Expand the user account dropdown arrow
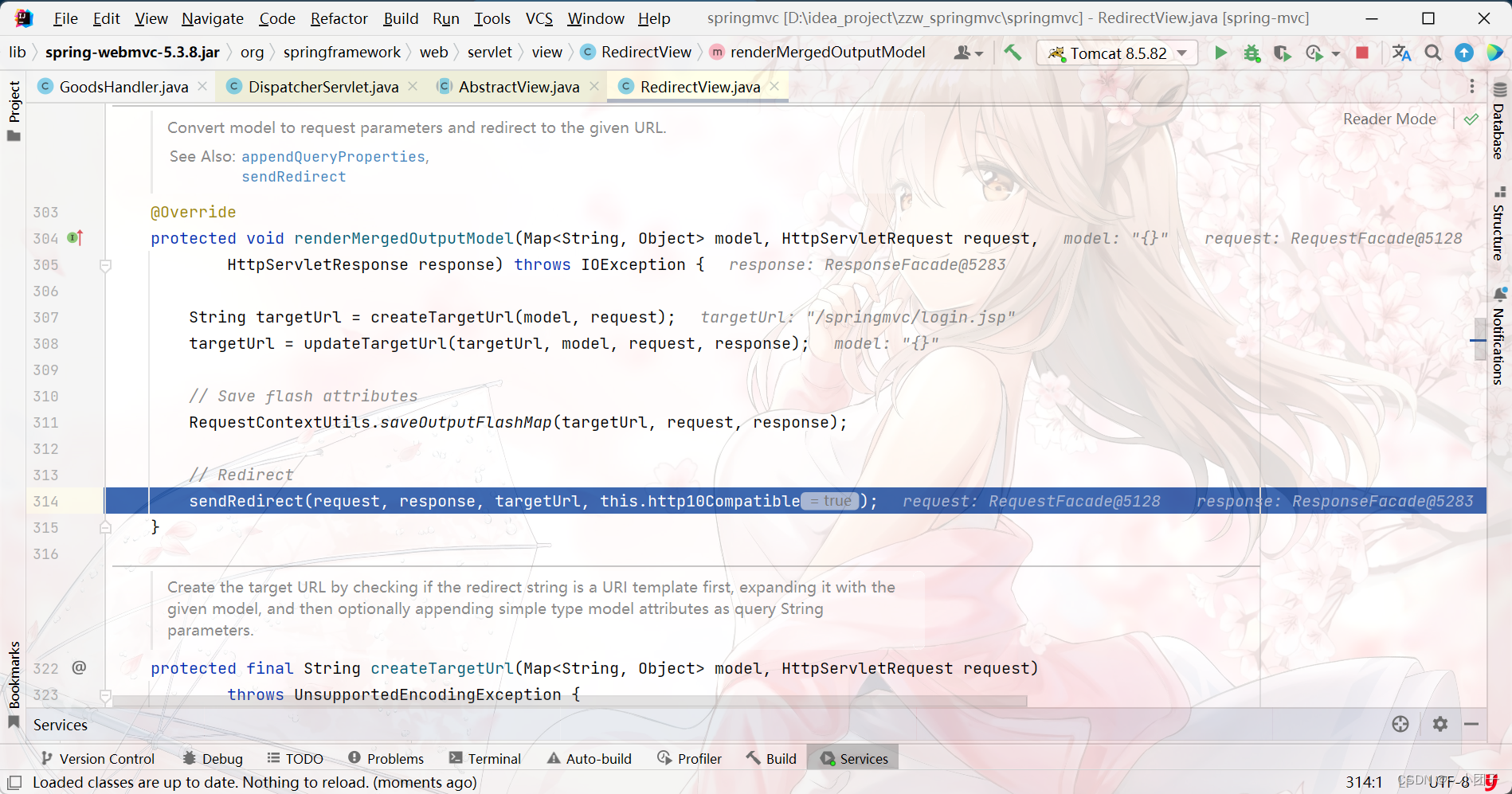 pos(979,53)
